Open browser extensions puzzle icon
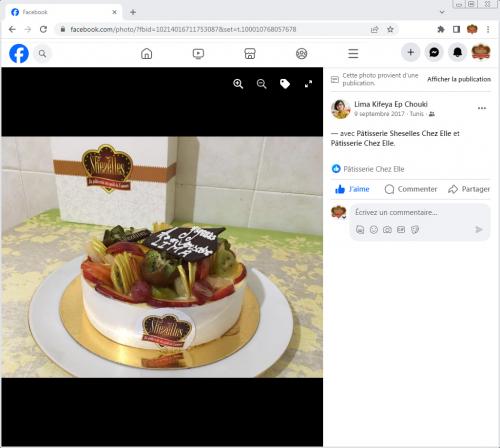500x448 pixels. click(x=441, y=29)
